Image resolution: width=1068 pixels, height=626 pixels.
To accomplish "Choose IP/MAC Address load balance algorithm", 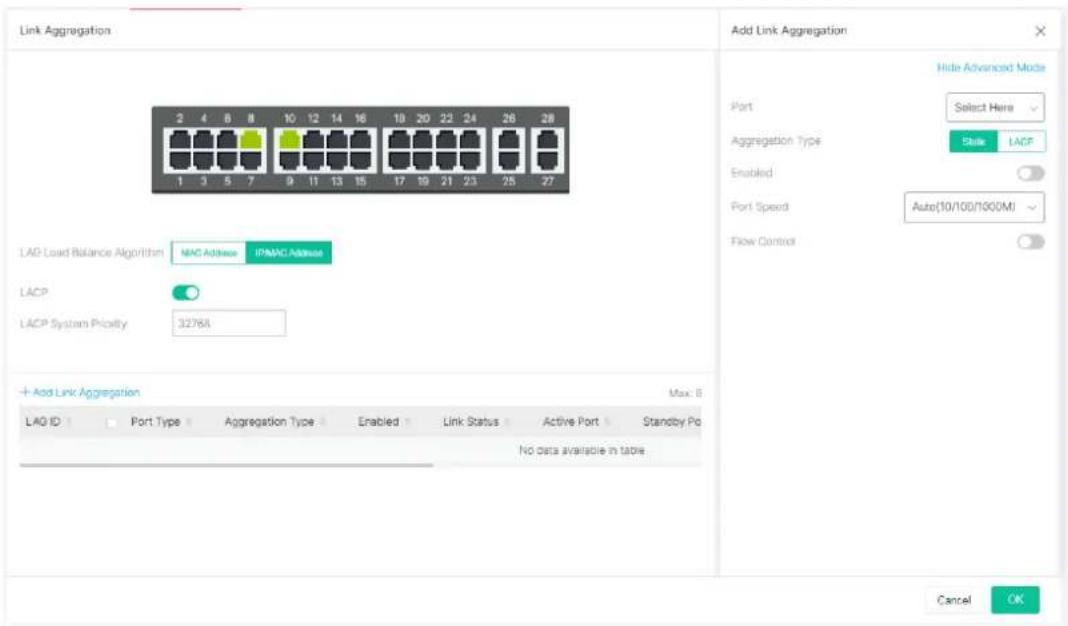I will tap(289, 253).
